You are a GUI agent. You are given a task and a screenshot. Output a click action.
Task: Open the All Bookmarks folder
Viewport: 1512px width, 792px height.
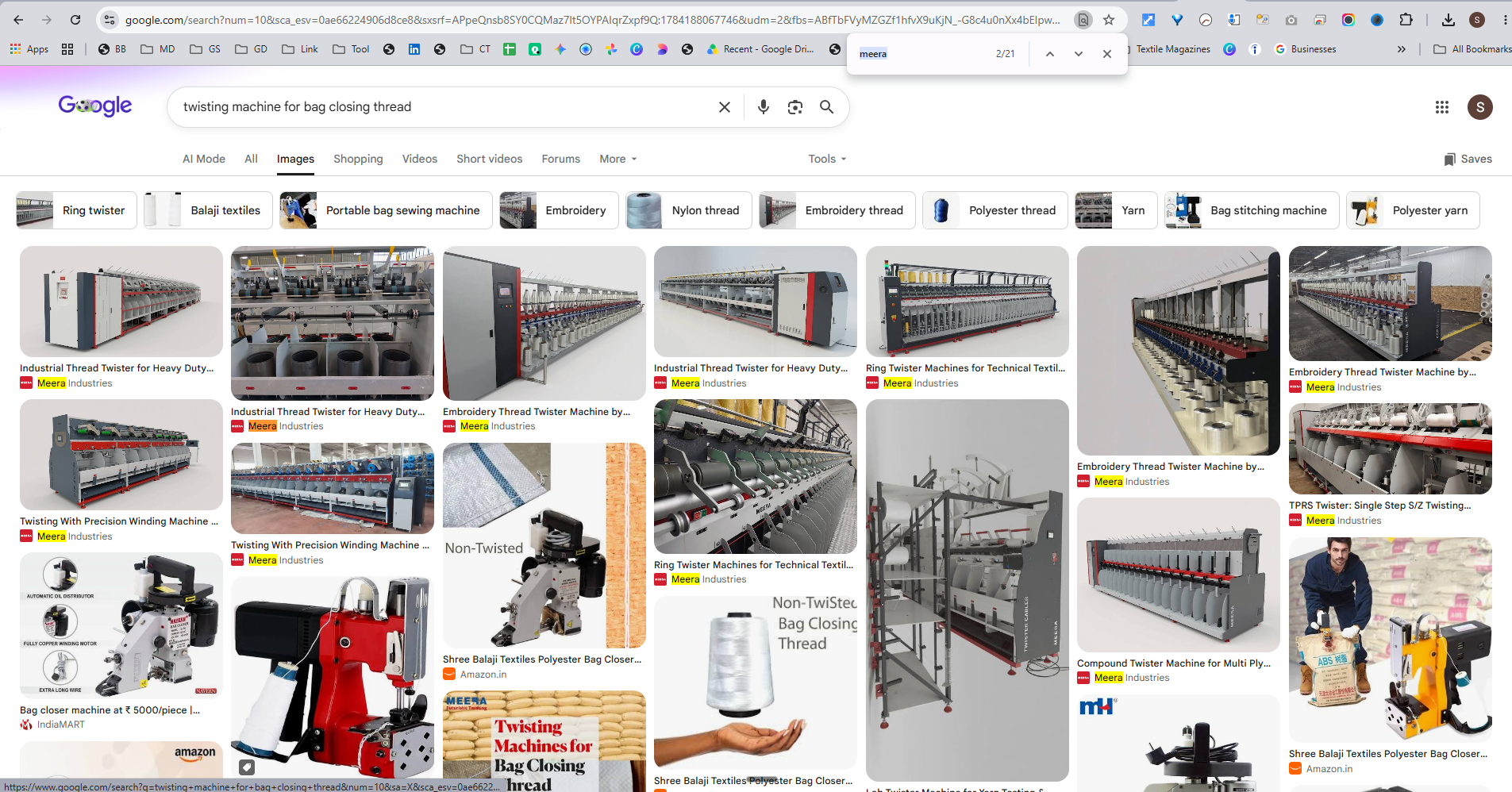tap(1472, 49)
